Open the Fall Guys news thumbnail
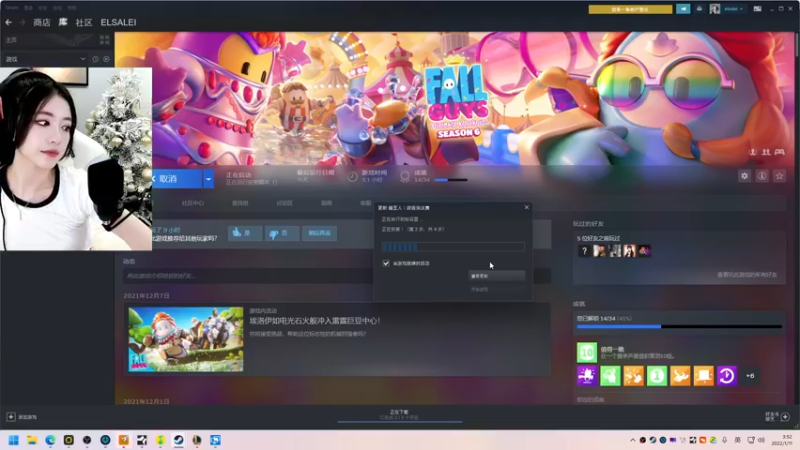Screen dimensions: 800x450 (x=186, y=339)
